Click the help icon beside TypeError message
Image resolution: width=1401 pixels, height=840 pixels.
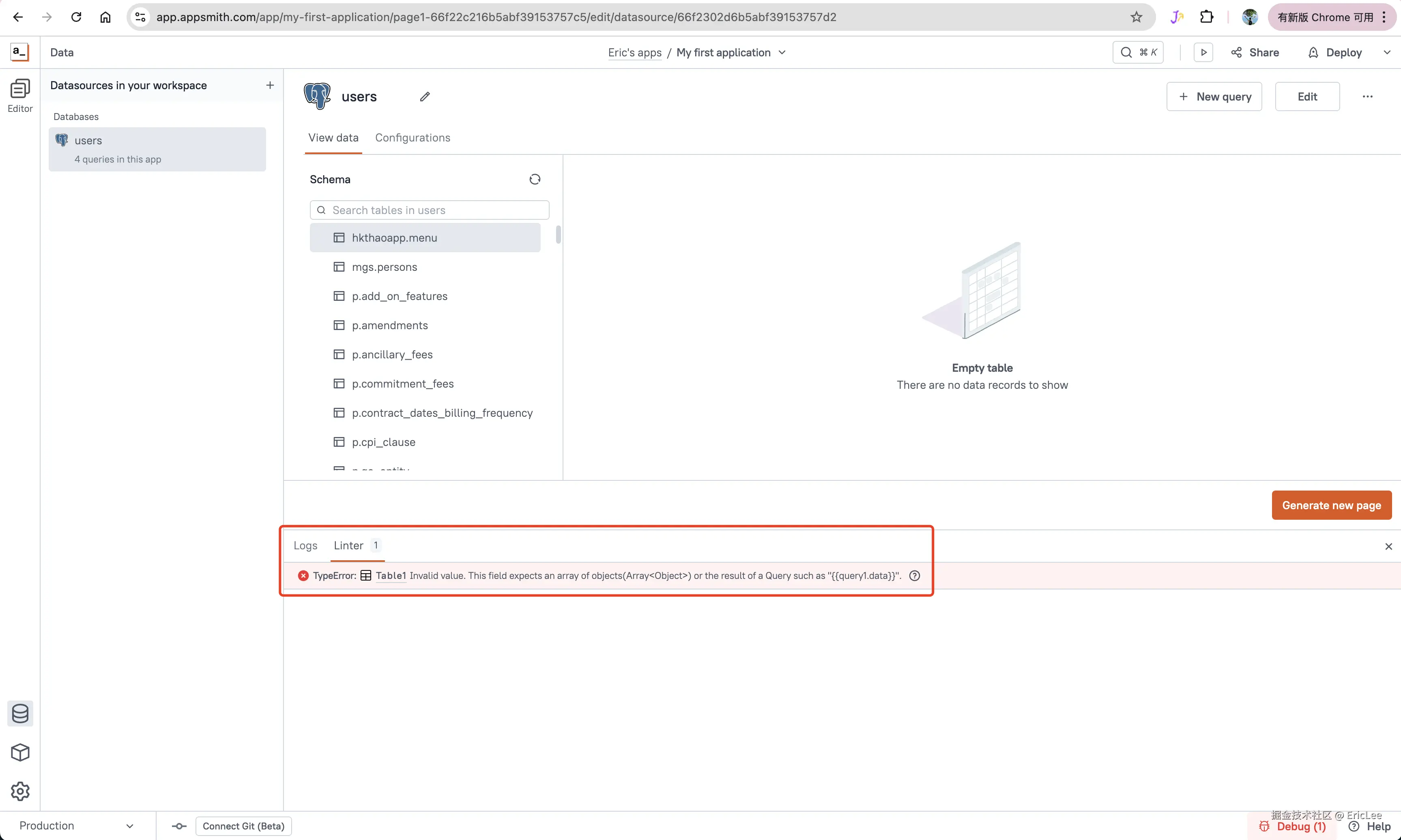(915, 576)
